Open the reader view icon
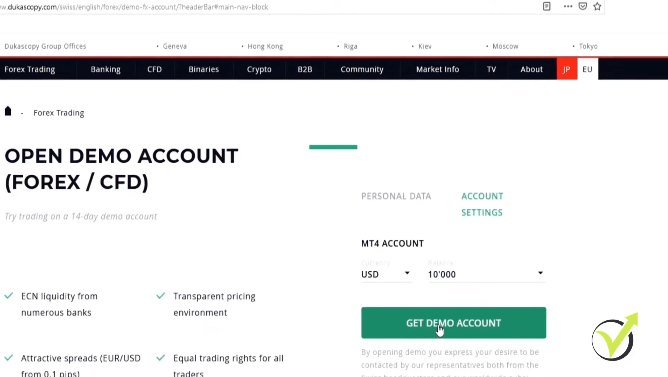 click(x=547, y=6)
